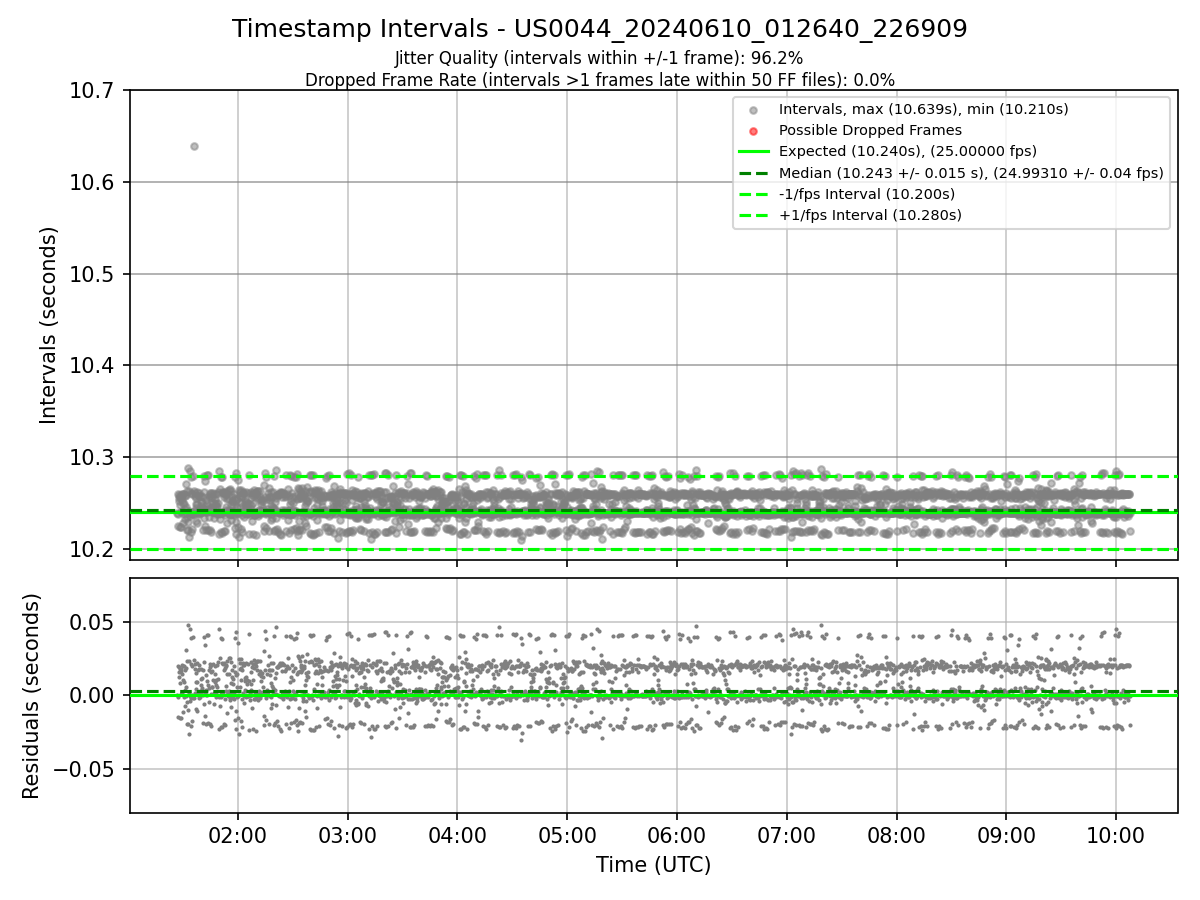Click legend entry '-1/fps Interval (10.200s)'

click(x=866, y=194)
